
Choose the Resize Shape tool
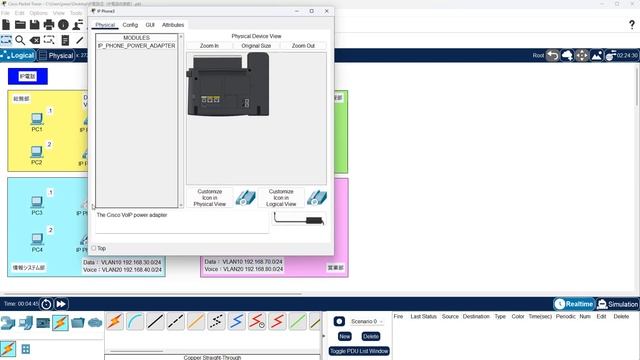coord(49,40)
